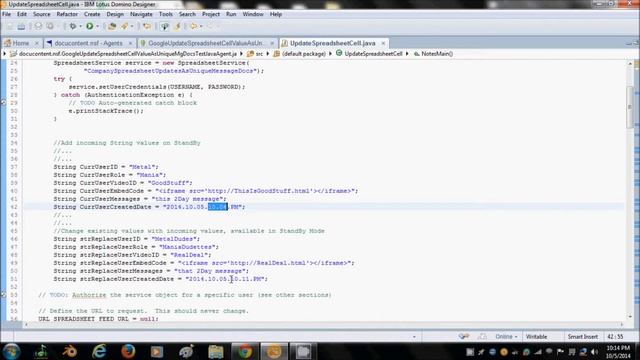Click the src breadcrumb item
640x360 pixels.
(x=256, y=53)
